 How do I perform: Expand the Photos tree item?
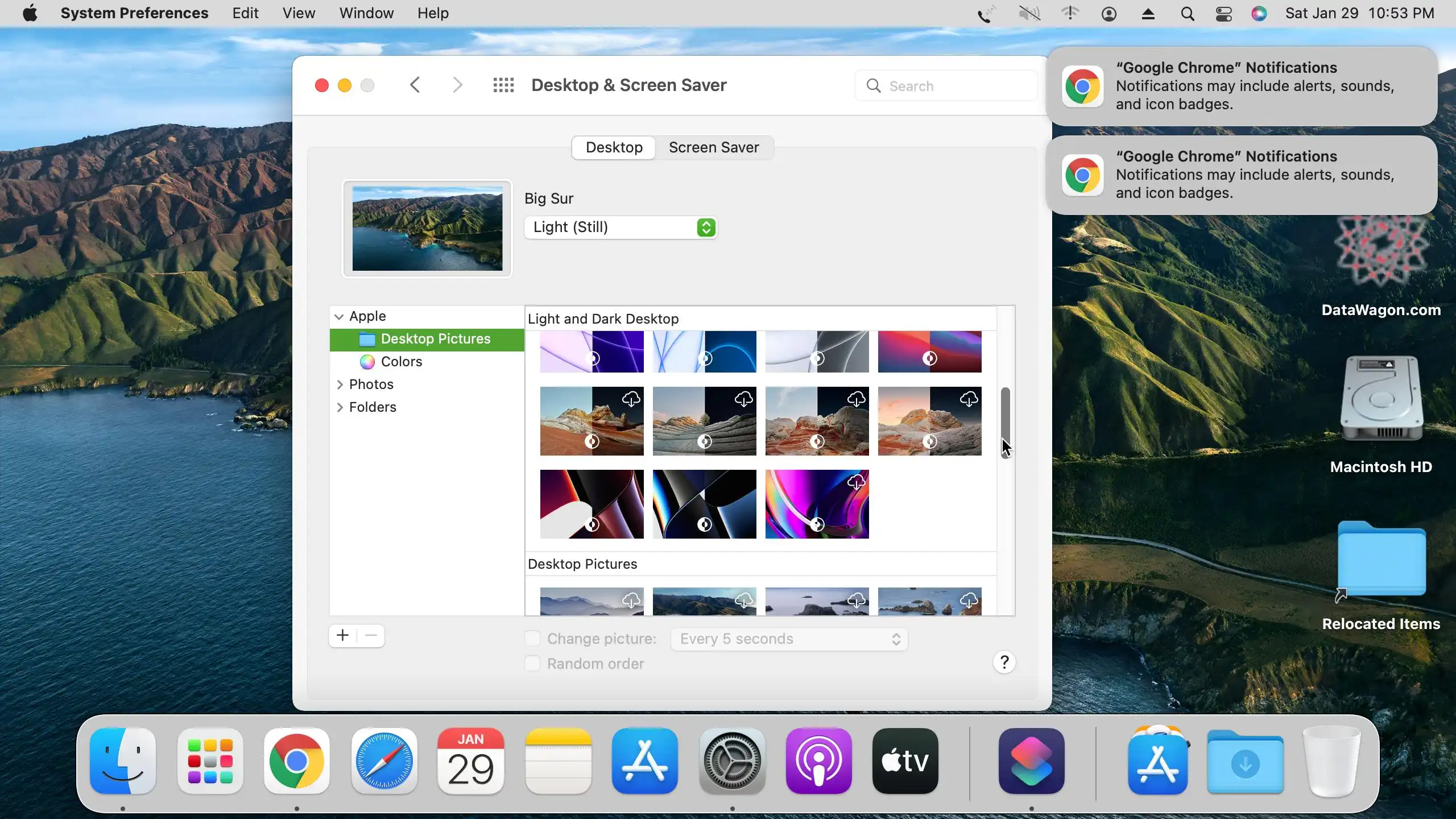(340, 384)
